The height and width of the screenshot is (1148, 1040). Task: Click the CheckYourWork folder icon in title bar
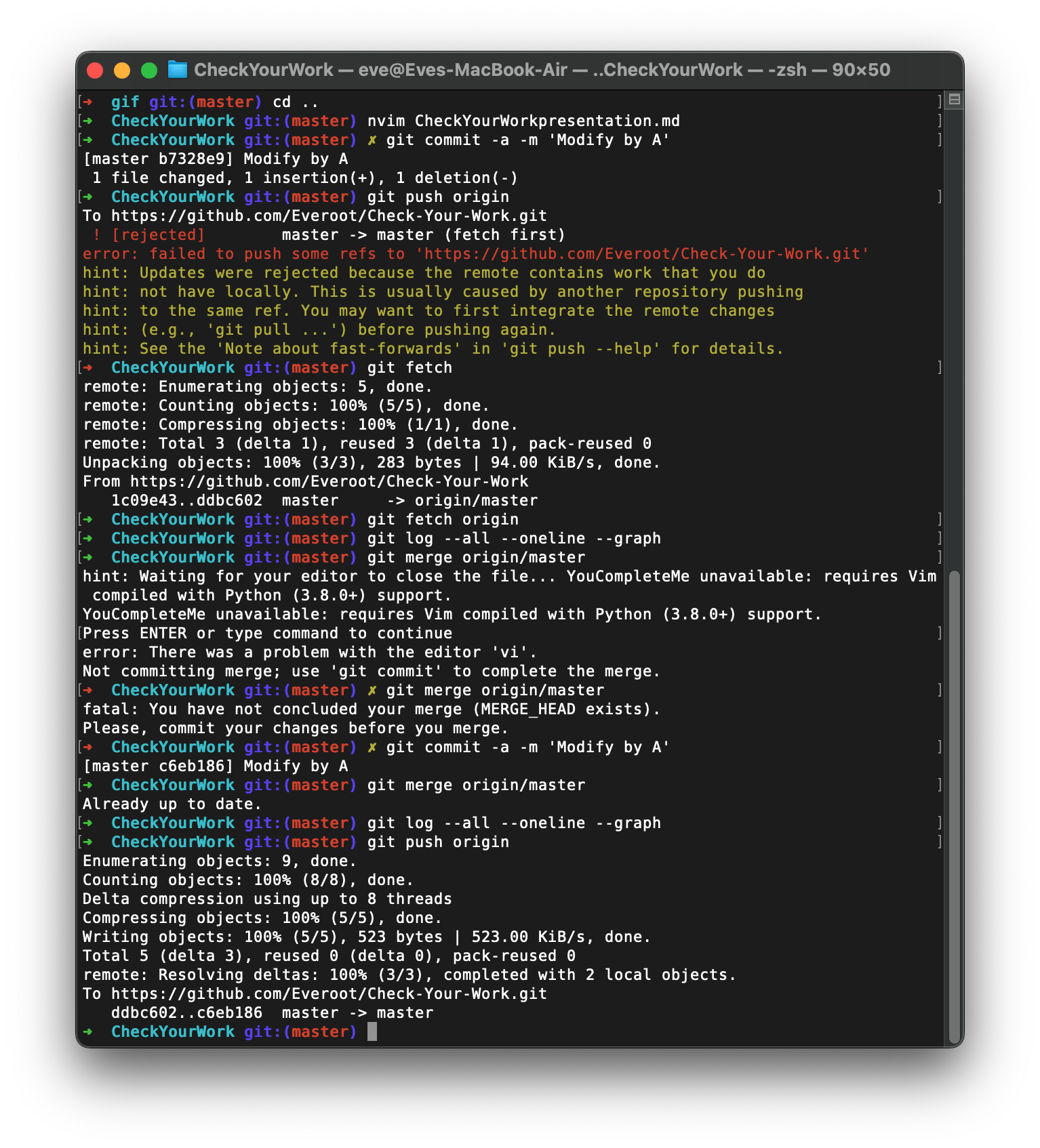click(x=177, y=70)
